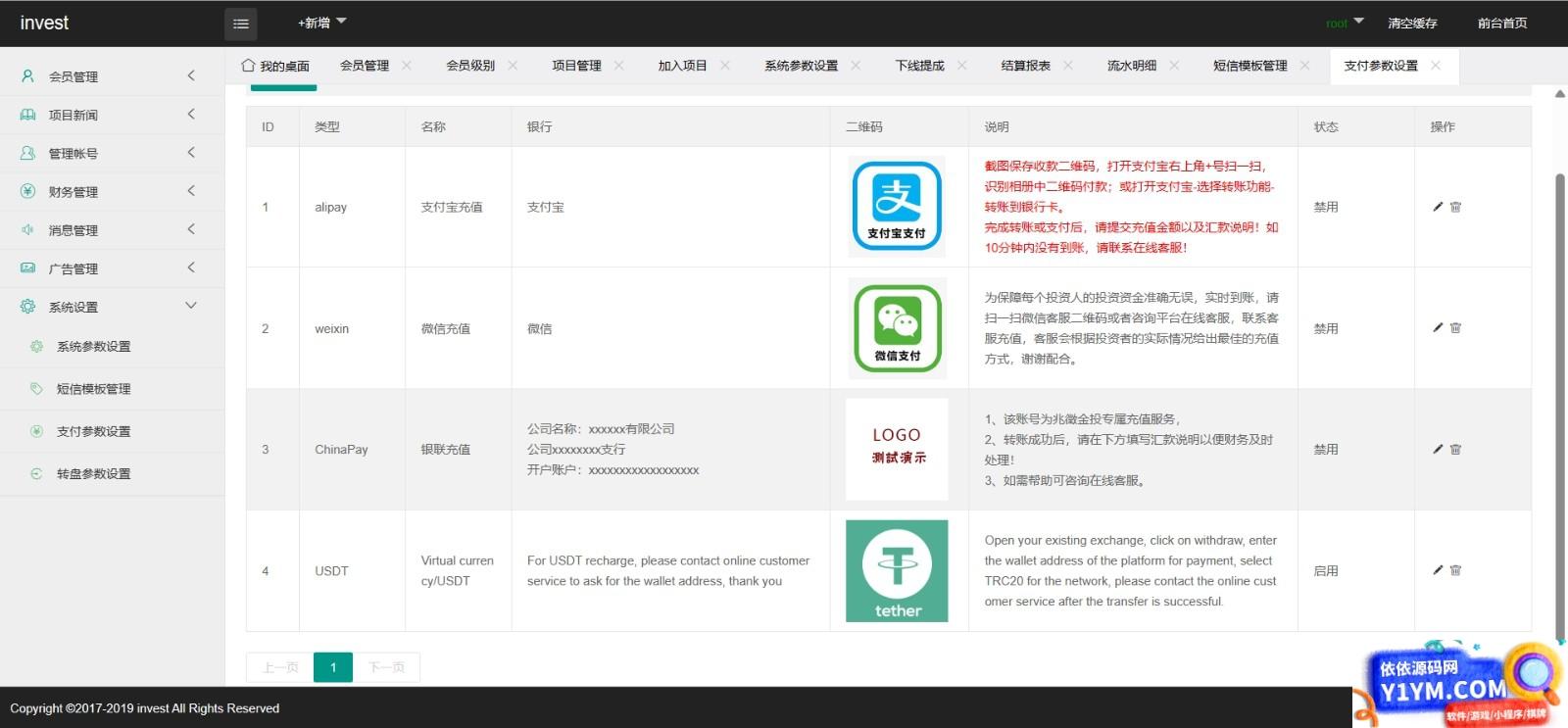Open the root user dropdown
1568x728 pixels.
click(x=1345, y=24)
